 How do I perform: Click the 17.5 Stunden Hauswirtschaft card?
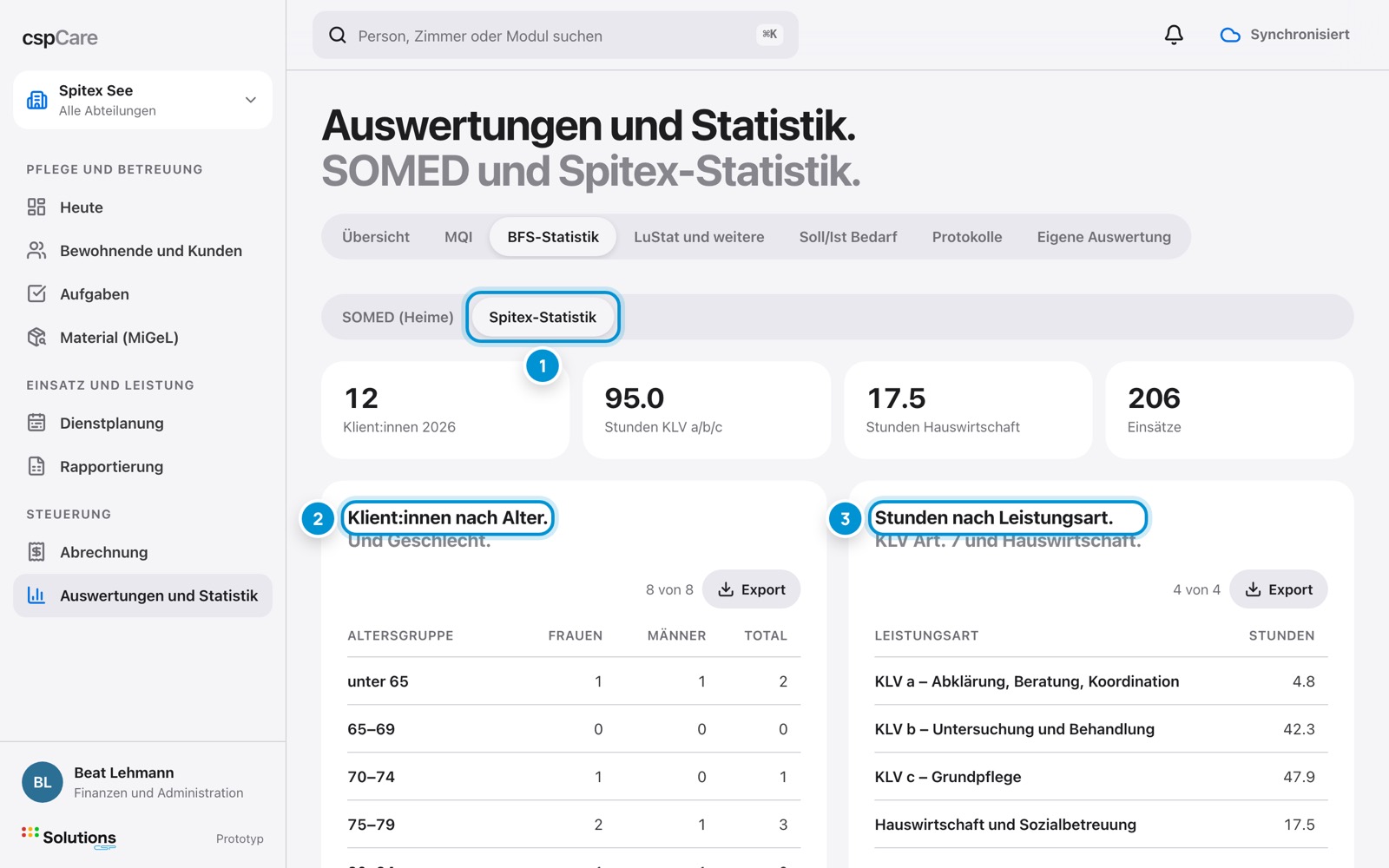pos(968,410)
